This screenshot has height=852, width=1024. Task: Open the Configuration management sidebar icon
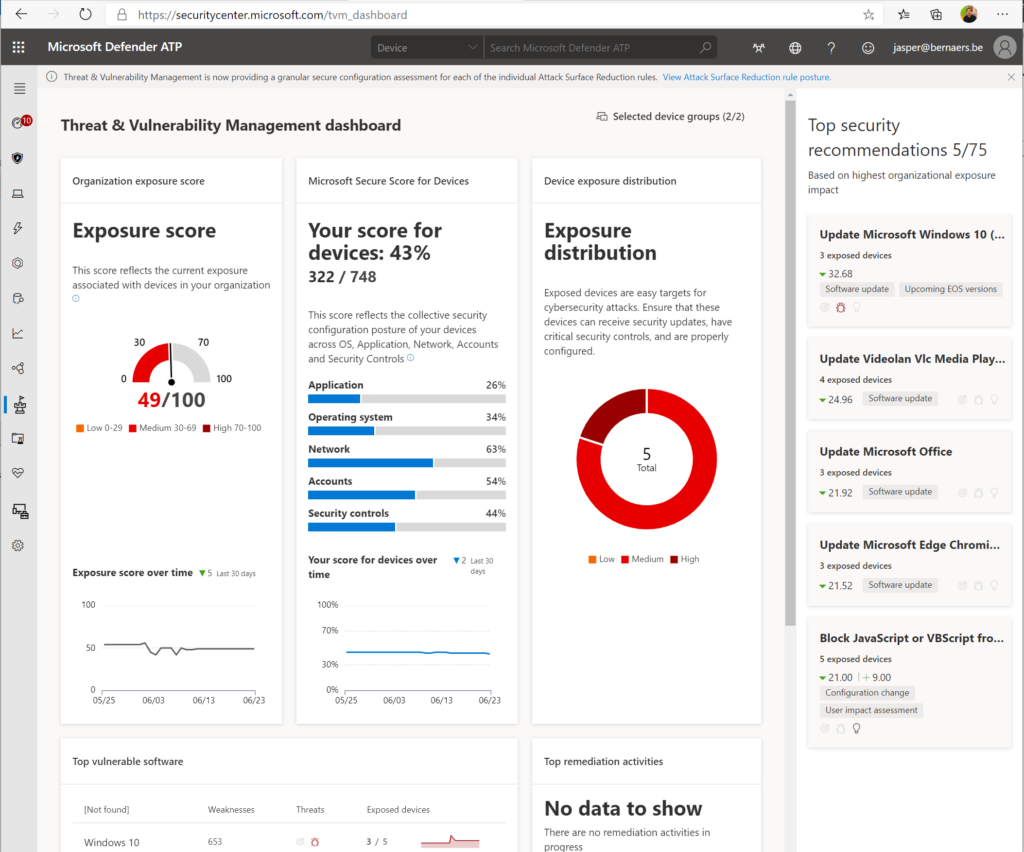[20, 511]
